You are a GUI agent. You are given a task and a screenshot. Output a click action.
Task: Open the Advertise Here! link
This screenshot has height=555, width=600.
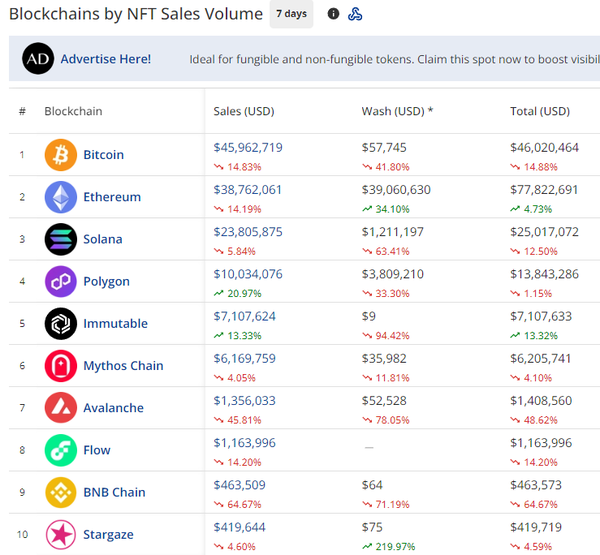(x=106, y=59)
